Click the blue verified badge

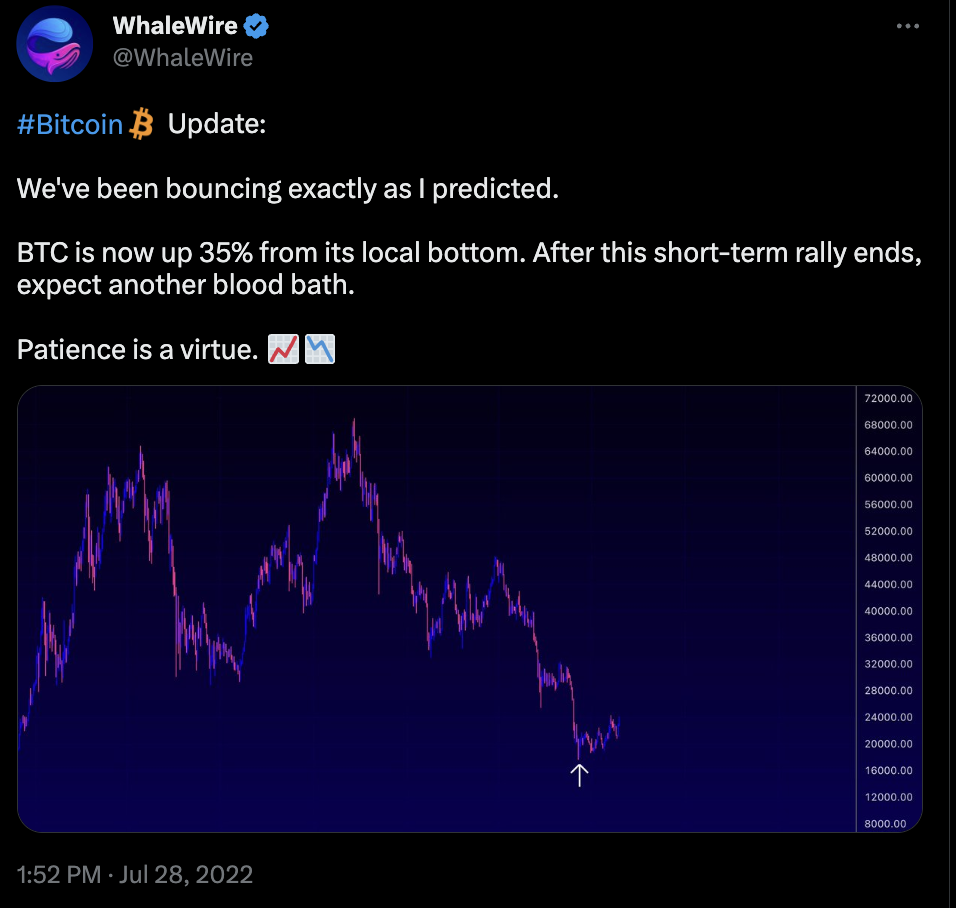(256, 26)
